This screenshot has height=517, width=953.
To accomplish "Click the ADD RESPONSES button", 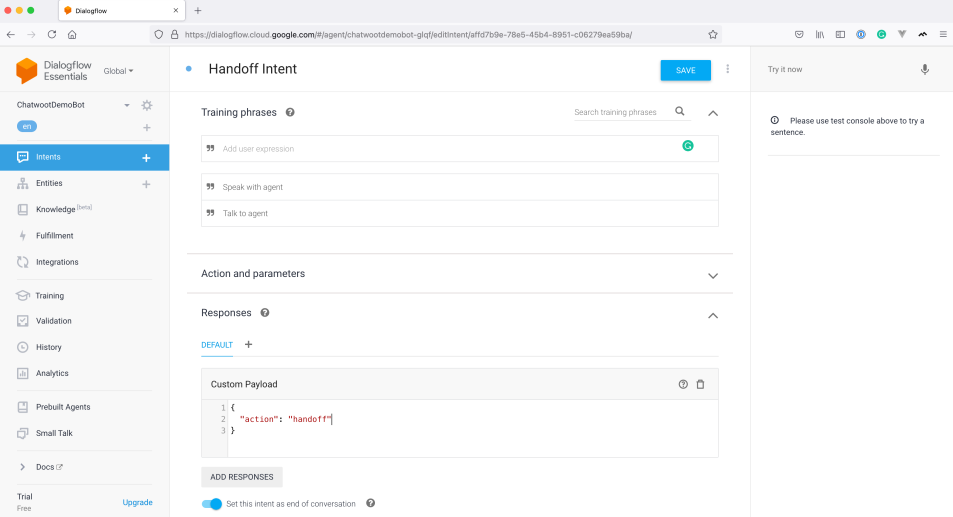I will [x=242, y=477].
